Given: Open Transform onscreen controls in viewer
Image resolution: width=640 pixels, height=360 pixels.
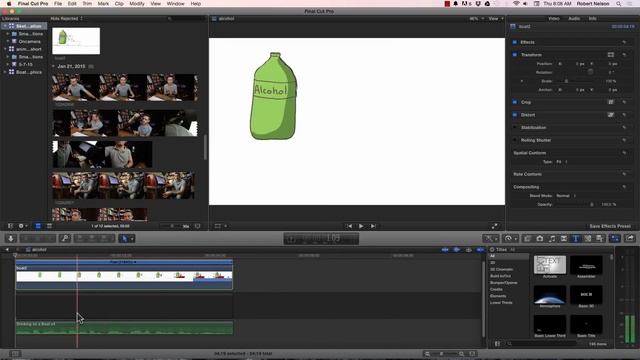Looking at the screenshot, I should coord(219,226).
